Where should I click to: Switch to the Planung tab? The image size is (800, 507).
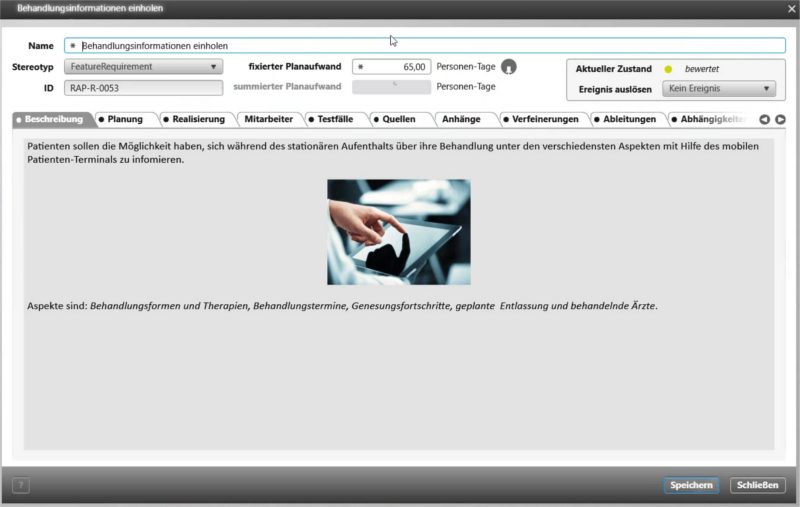[125, 119]
